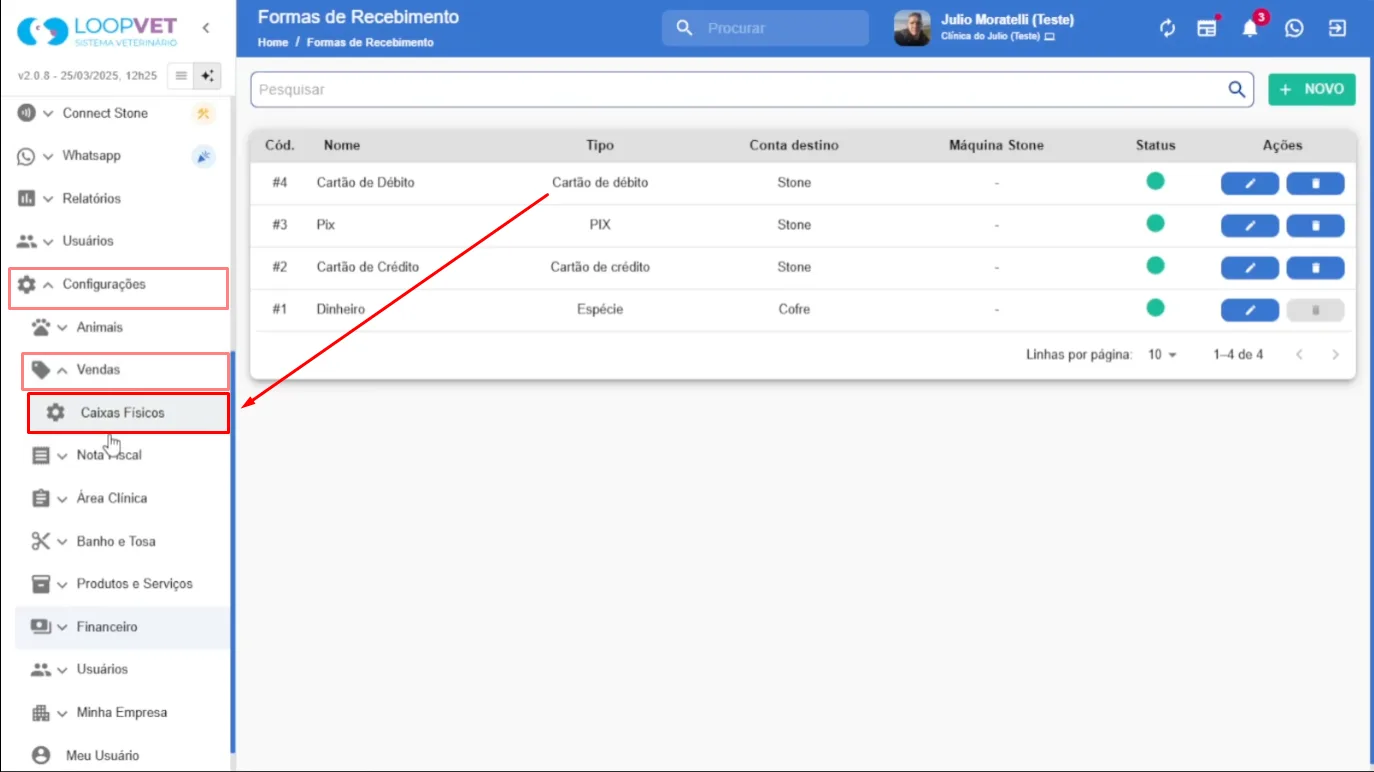Click the Pix green status dot
The image size is (1374, 772).
[x=1155, y=223]
